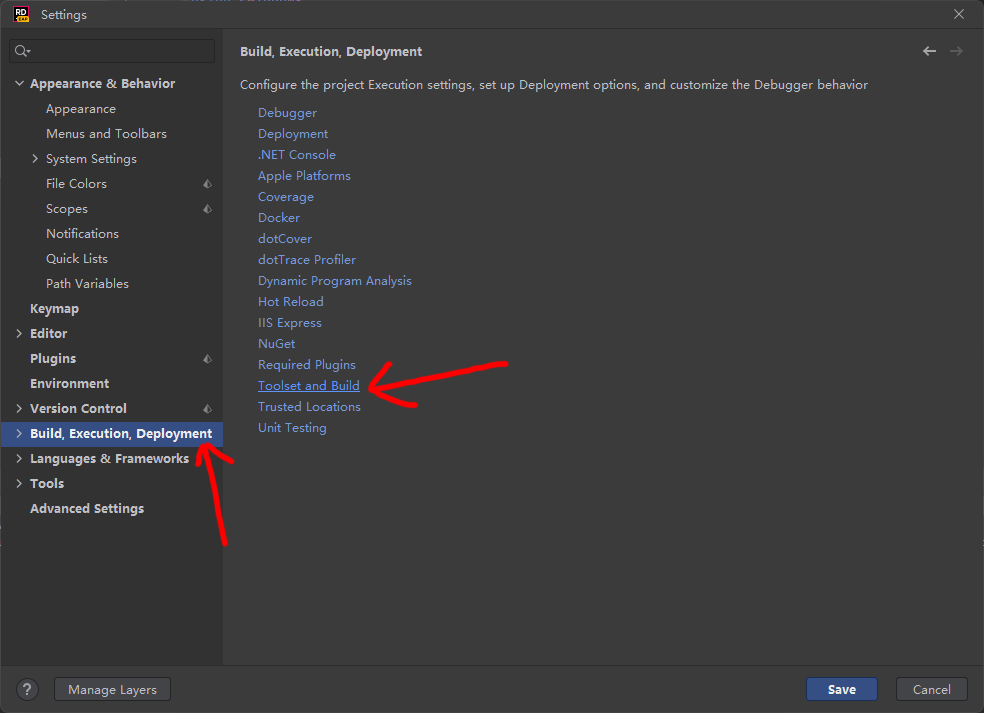Open the dotCover link
This screenshot has height=713, width=984.
click(x=285, y=239)
